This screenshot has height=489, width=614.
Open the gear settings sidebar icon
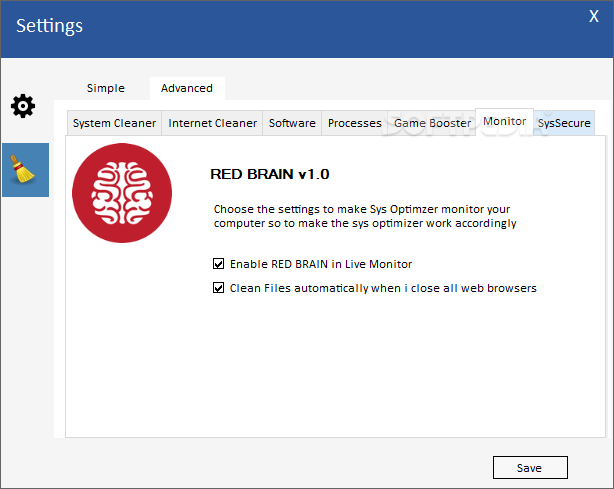pyautogui.click(x=23, y=106)
